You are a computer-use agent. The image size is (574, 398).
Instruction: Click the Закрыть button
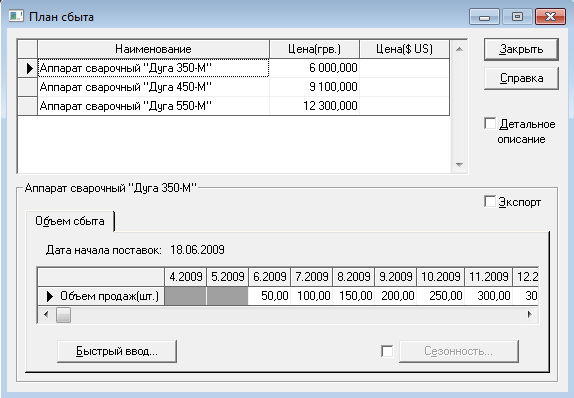click(x=521, y=49)
